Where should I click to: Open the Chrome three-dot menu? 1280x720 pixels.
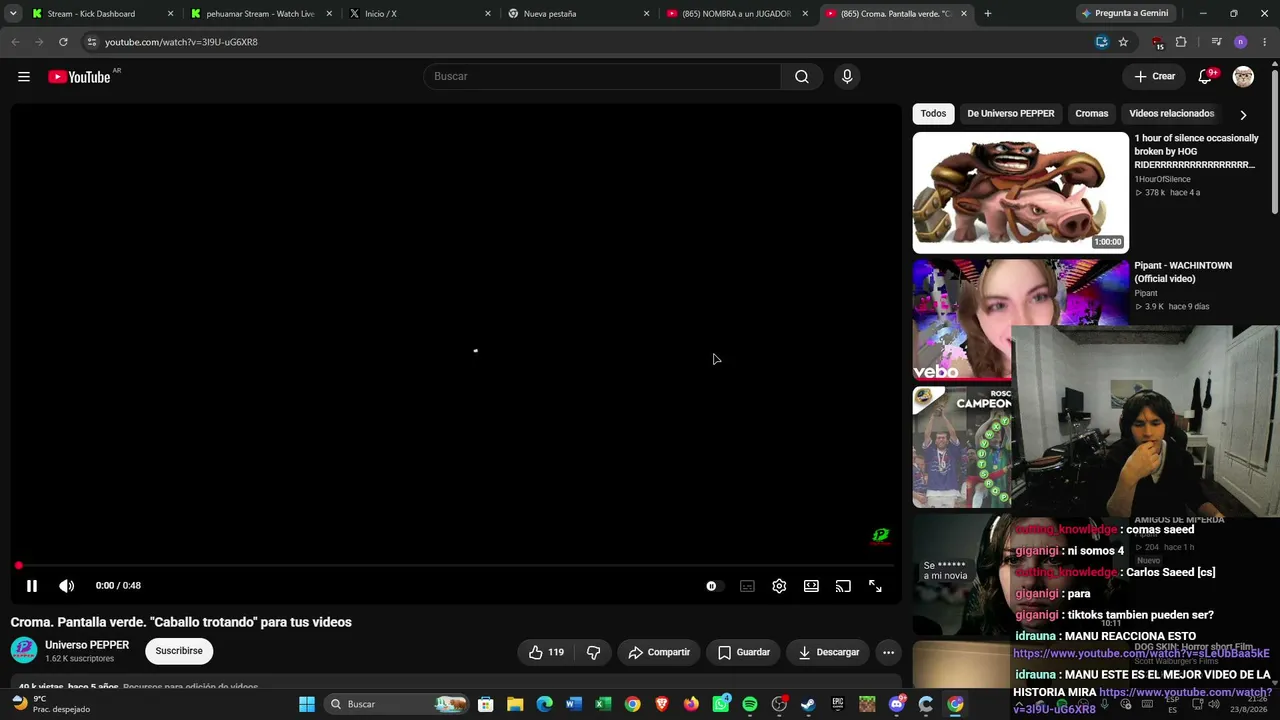pos(1265,42)
